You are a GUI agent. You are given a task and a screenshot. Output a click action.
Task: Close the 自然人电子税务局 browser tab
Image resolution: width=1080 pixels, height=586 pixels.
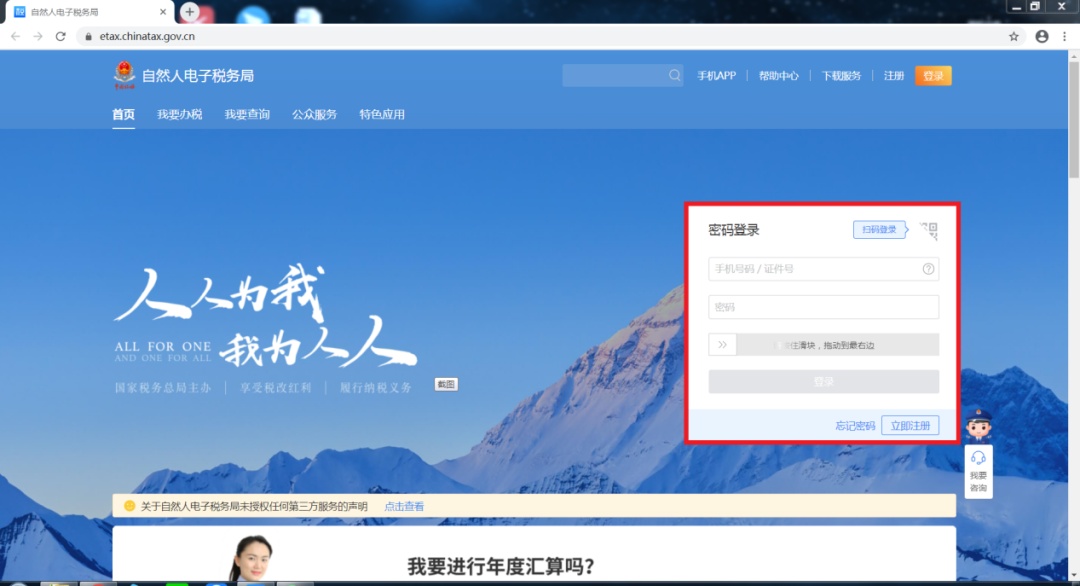(163, 12)
